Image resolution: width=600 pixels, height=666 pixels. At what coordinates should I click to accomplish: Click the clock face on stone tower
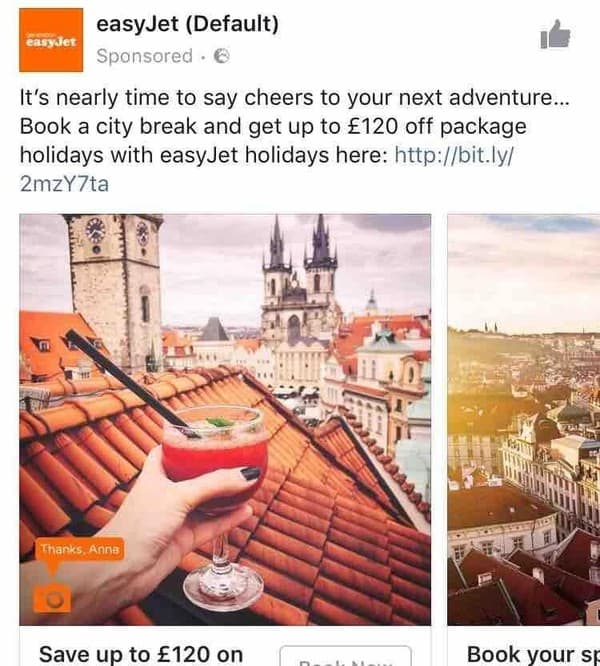tap(95, 231)
